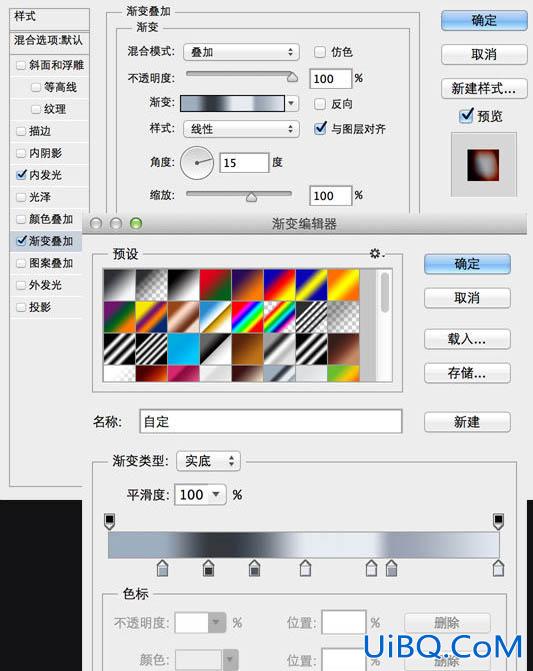
Task: Select the last color stop at gradient end
Action: [498, 568]
